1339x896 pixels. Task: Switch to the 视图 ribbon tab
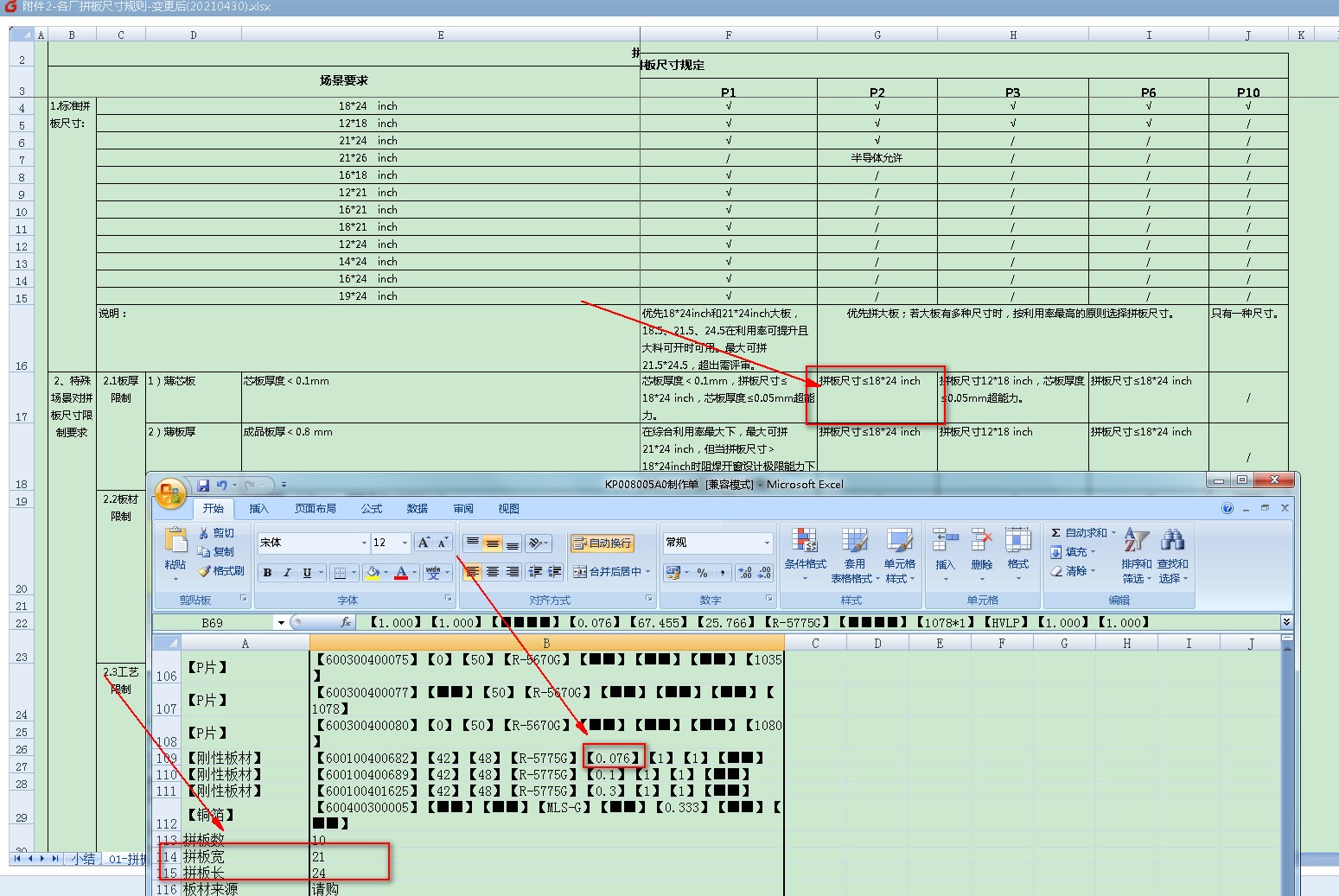509,508
